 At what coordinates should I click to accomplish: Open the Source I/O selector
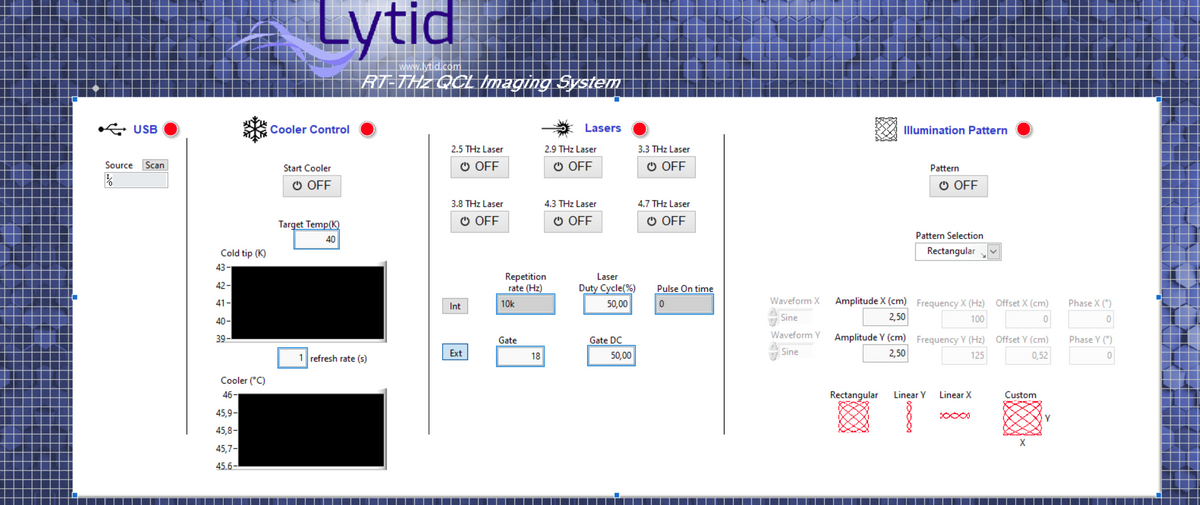coord(136,181)
